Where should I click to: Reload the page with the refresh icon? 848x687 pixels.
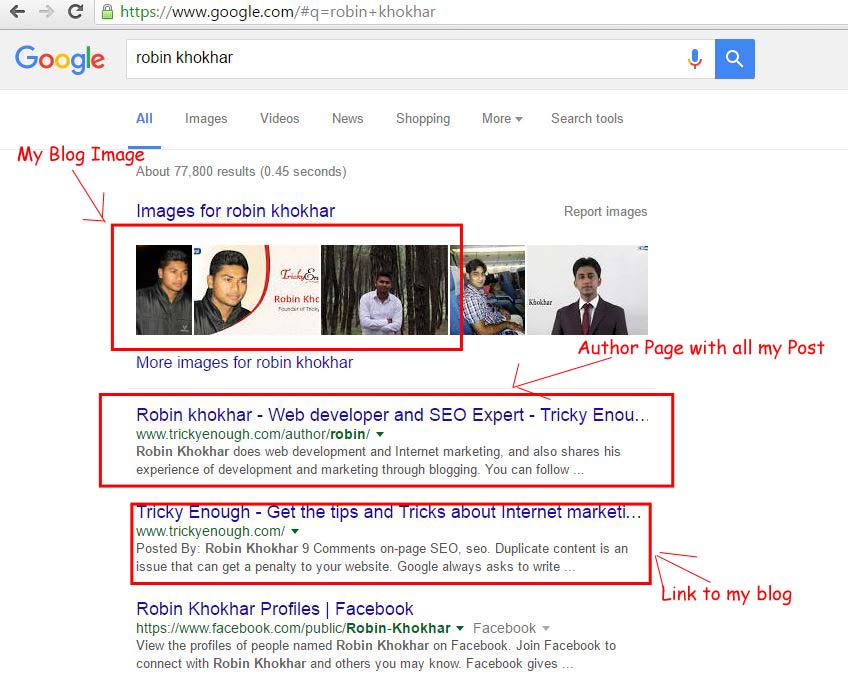pyautogui.click(x=76, y=11)
